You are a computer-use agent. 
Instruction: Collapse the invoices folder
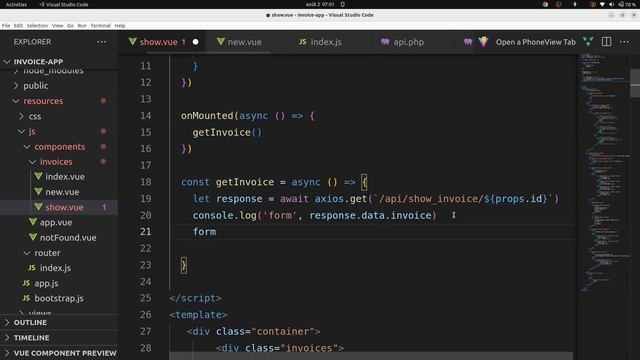click(56, 162)
